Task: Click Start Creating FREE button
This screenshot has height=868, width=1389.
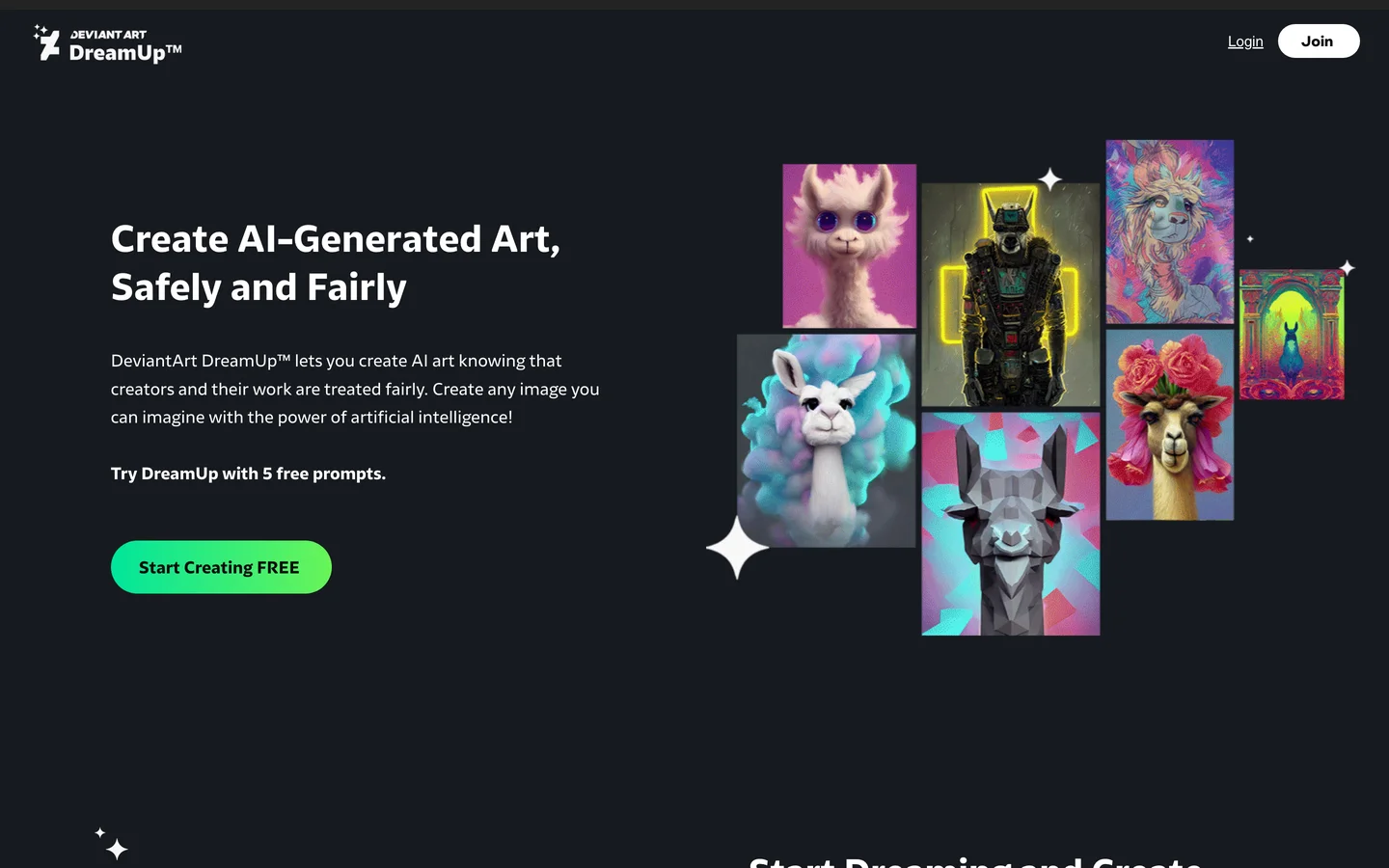Action: (x=221, y=567)
